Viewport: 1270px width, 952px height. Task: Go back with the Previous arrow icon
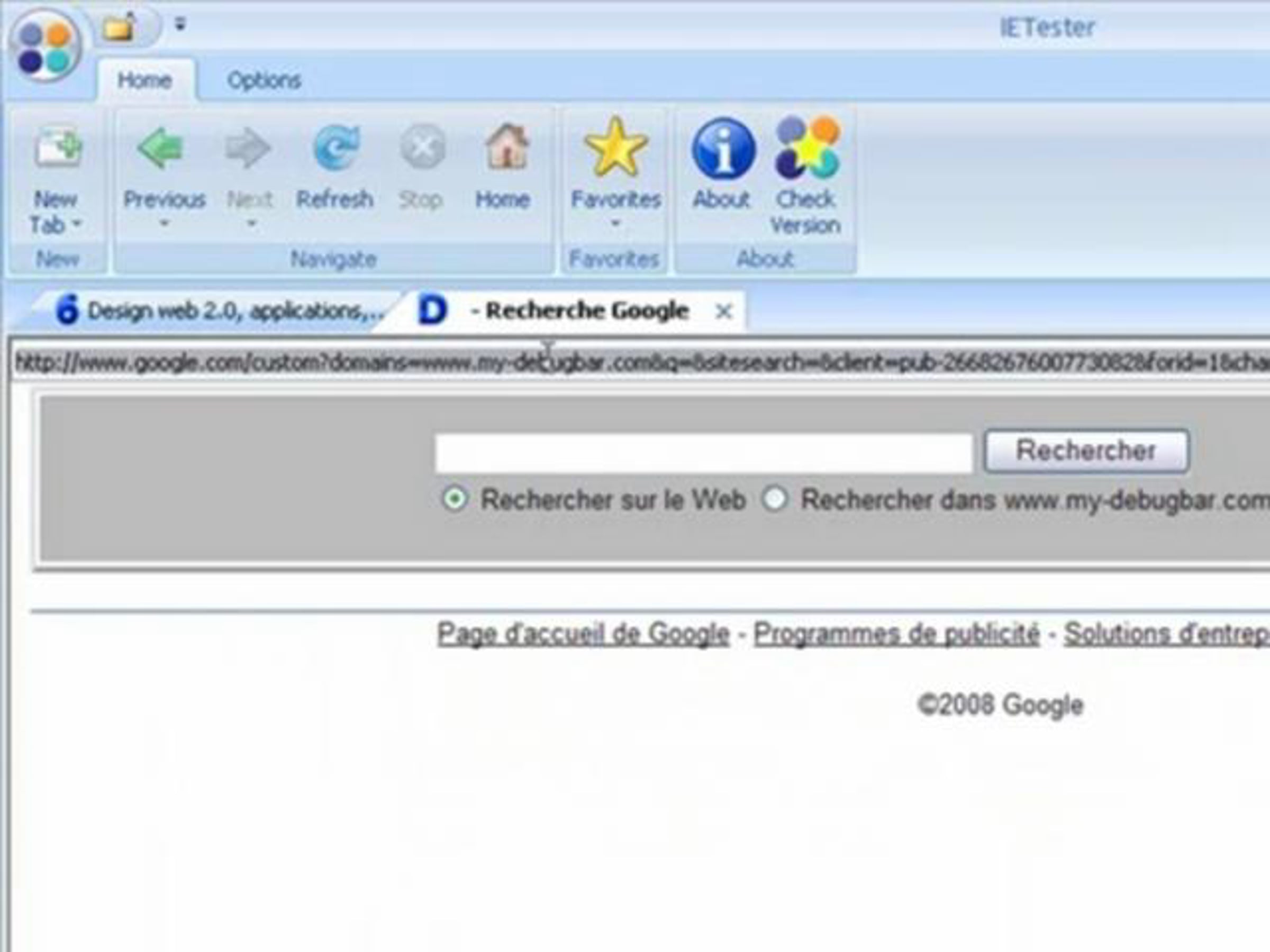(x=161, y=148)
